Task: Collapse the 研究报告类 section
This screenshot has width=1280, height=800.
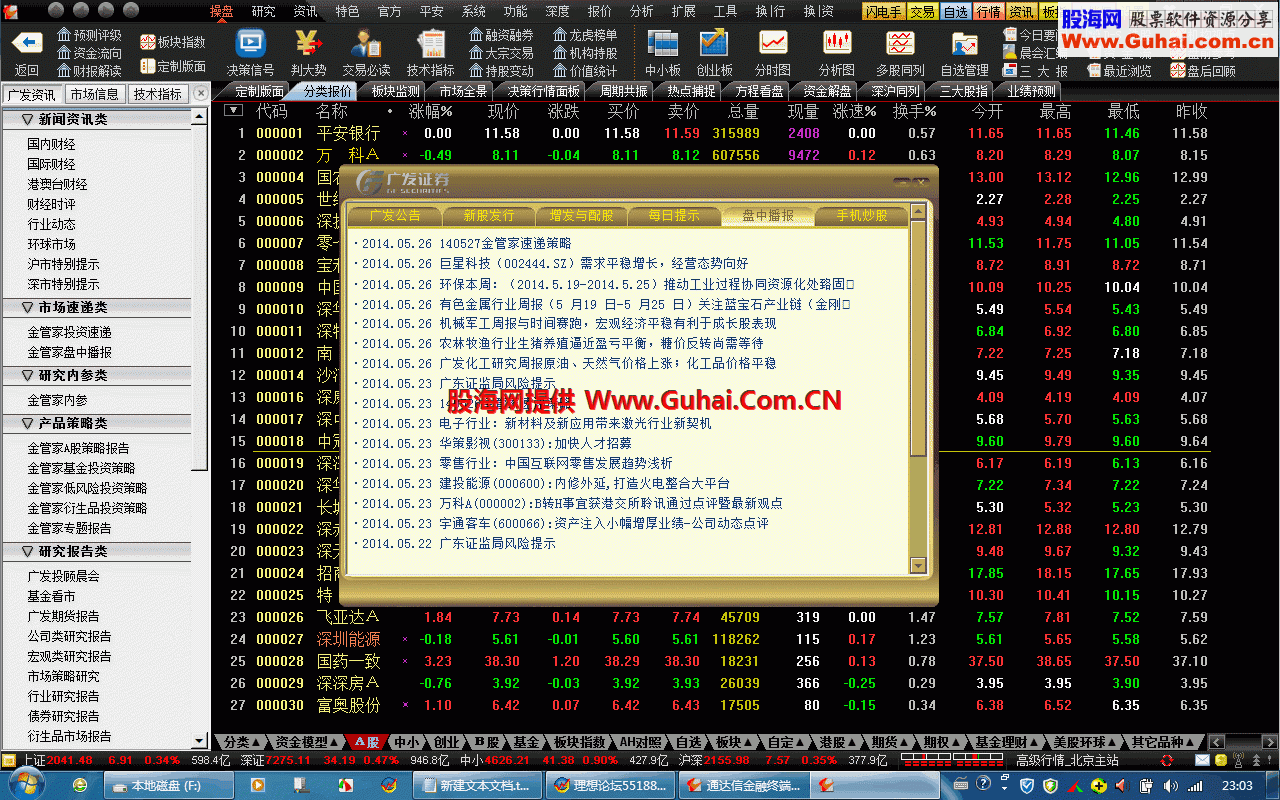Action: click(27, 551)
